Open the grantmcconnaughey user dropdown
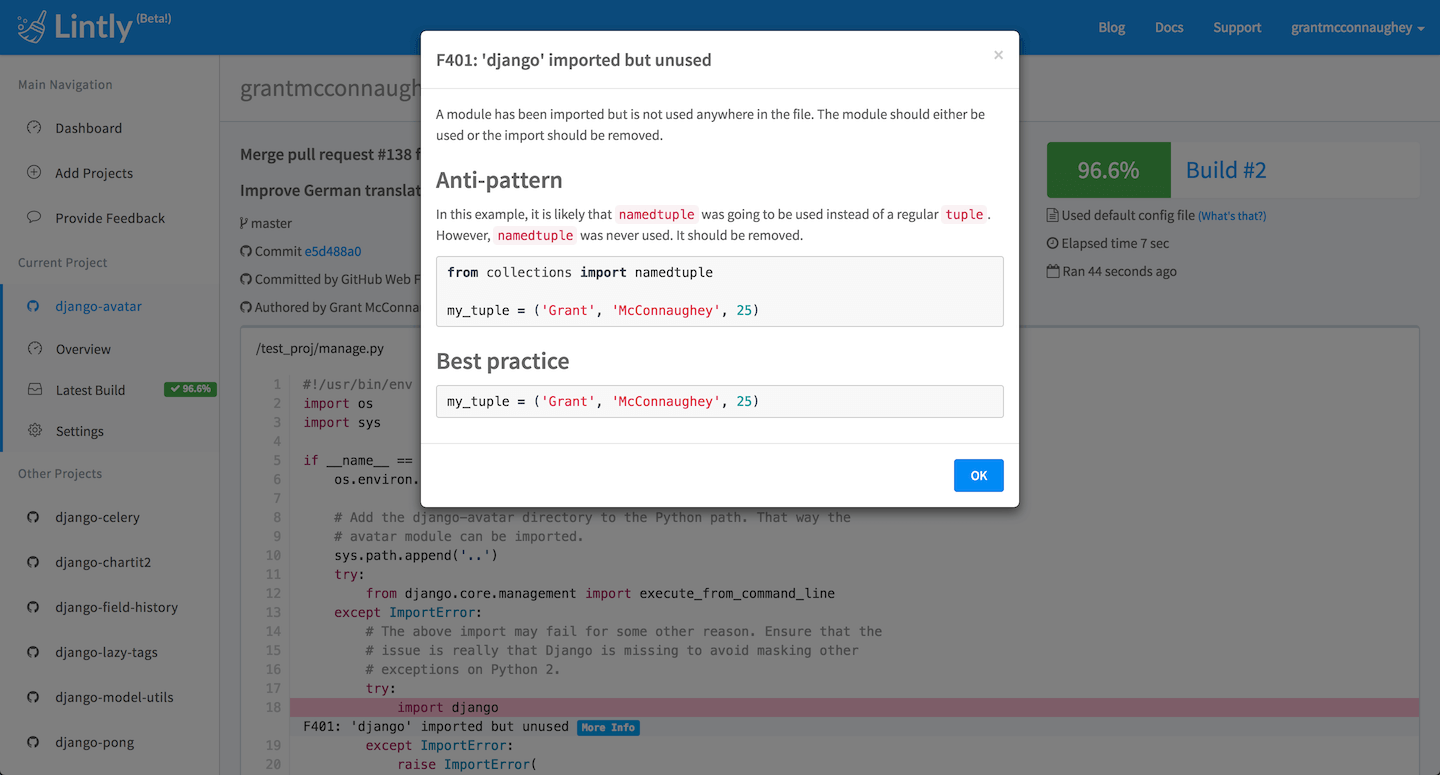 [x=1357, y=28]
